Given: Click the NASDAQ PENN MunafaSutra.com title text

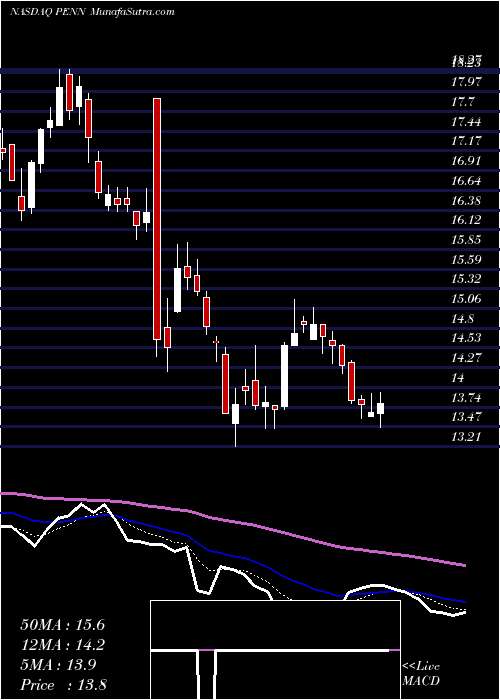Looking at the screenshot, I should [92, 12].
